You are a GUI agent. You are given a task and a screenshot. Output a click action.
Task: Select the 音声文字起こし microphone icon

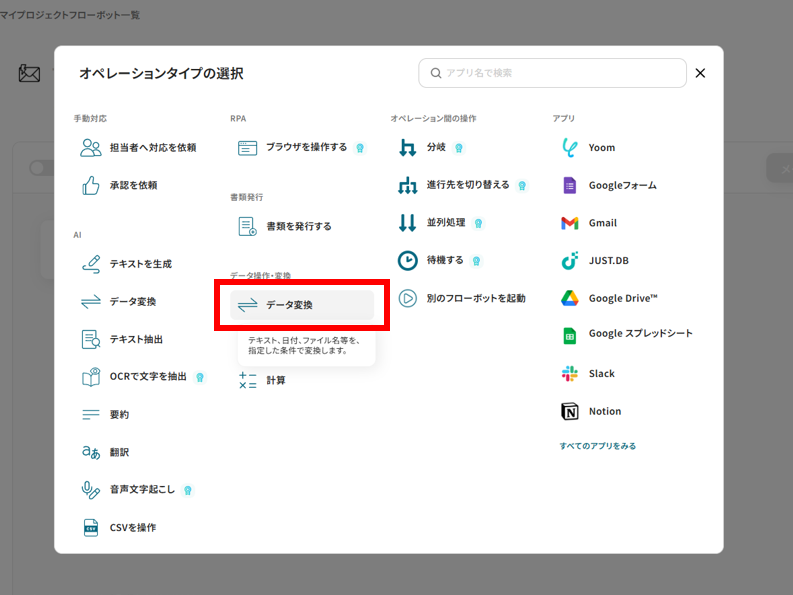tap(91, 490)
